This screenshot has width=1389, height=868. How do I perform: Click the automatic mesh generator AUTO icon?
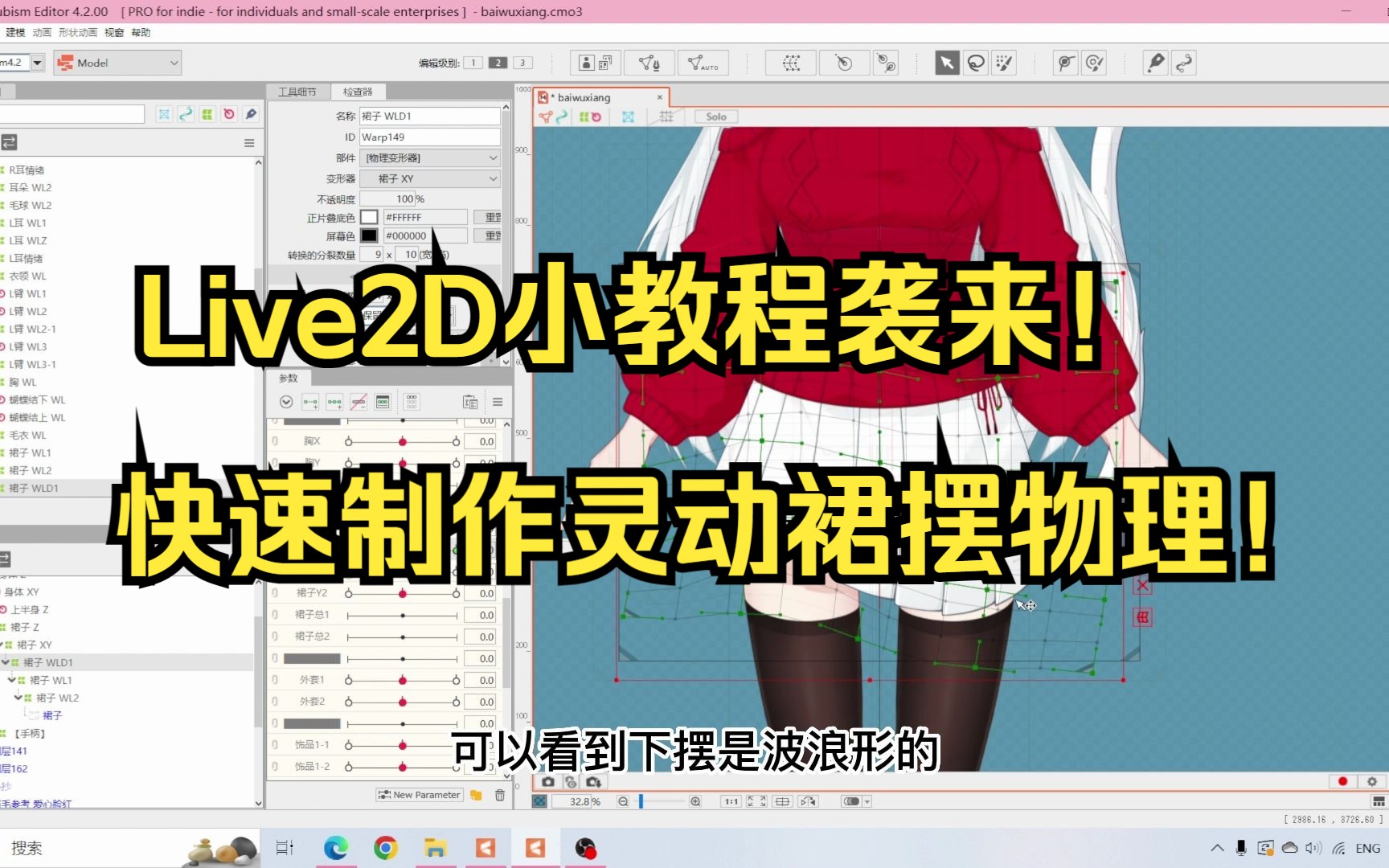[x=703, y=63]
